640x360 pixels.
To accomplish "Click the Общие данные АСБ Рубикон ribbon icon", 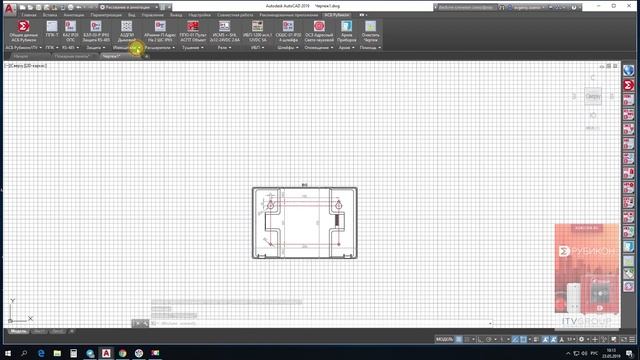I will pyautogui.click(x=24, y=27).
